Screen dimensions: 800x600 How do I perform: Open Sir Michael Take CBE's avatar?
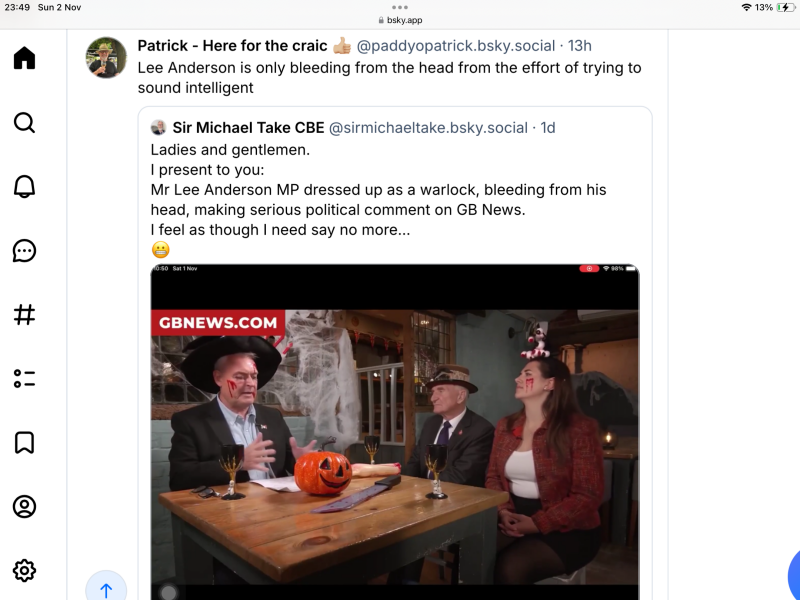coord(160,127)
